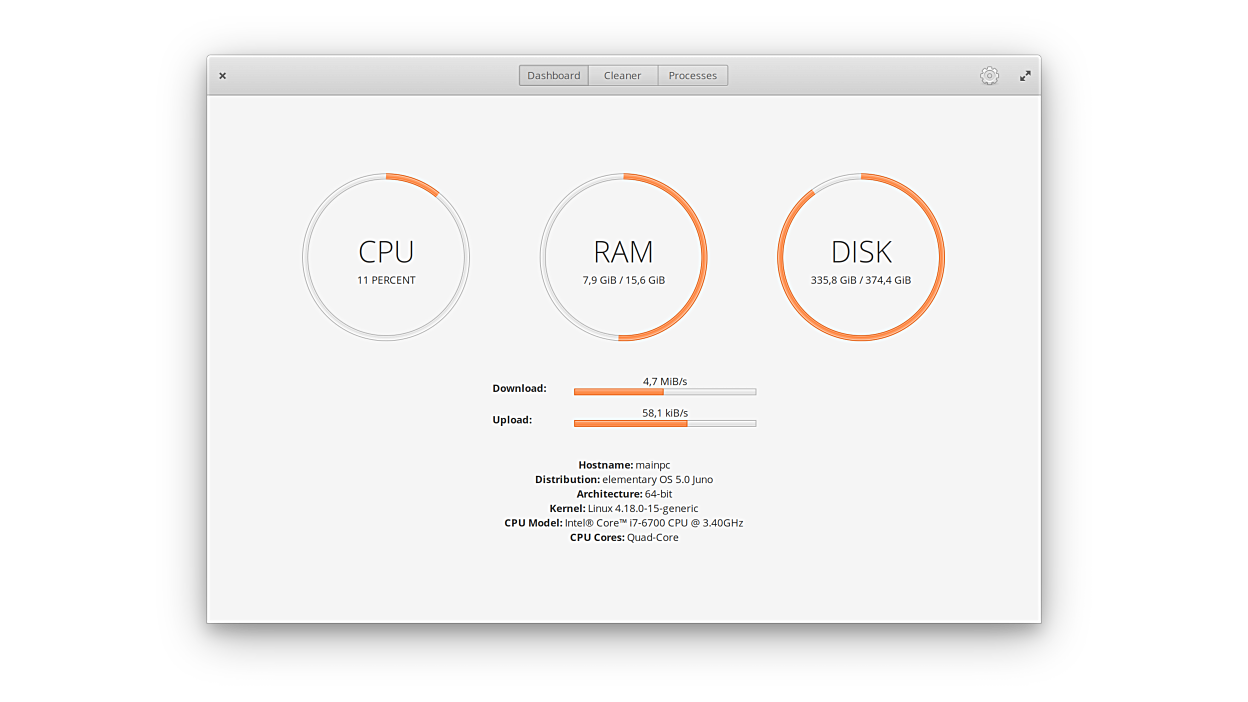1248x702 pixels.
Task: Switch to the Processes tab
Action: point(692,76)
